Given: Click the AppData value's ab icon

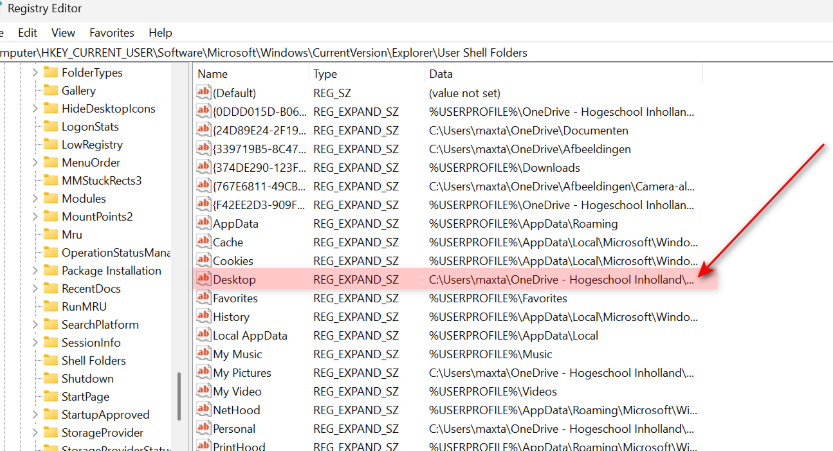Looking at the screenshot, I should pos(203,223).
